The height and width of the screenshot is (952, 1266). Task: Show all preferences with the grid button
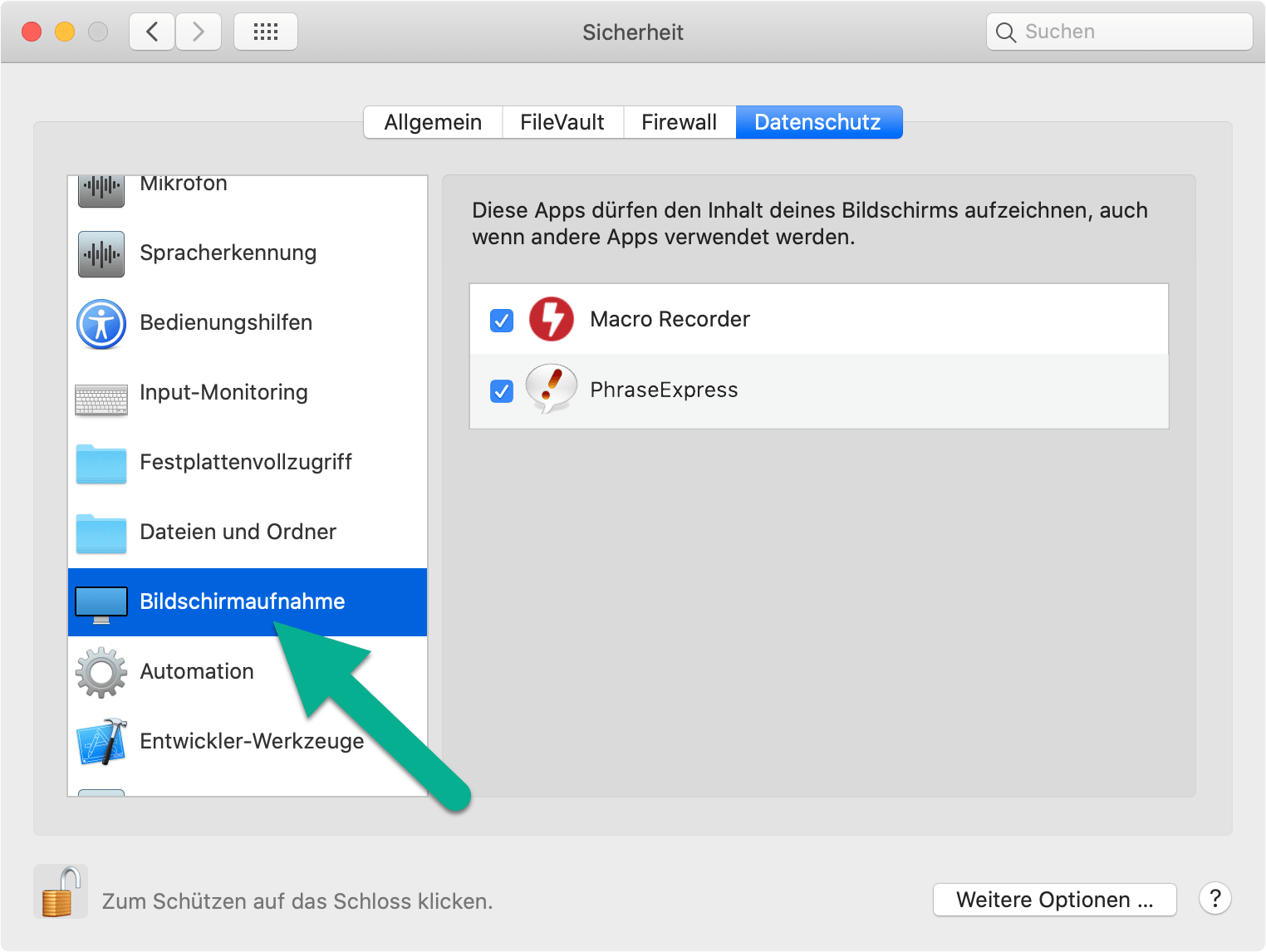pos(266,32)
